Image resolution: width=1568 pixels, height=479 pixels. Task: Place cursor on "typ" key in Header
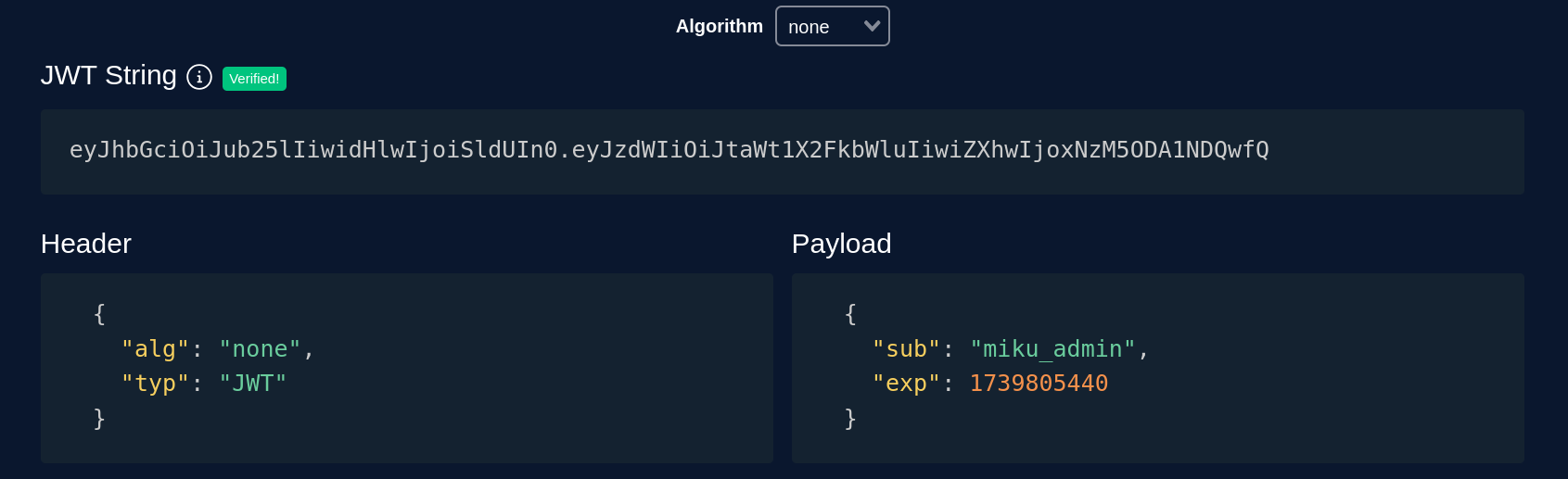[x=155, y=384]
